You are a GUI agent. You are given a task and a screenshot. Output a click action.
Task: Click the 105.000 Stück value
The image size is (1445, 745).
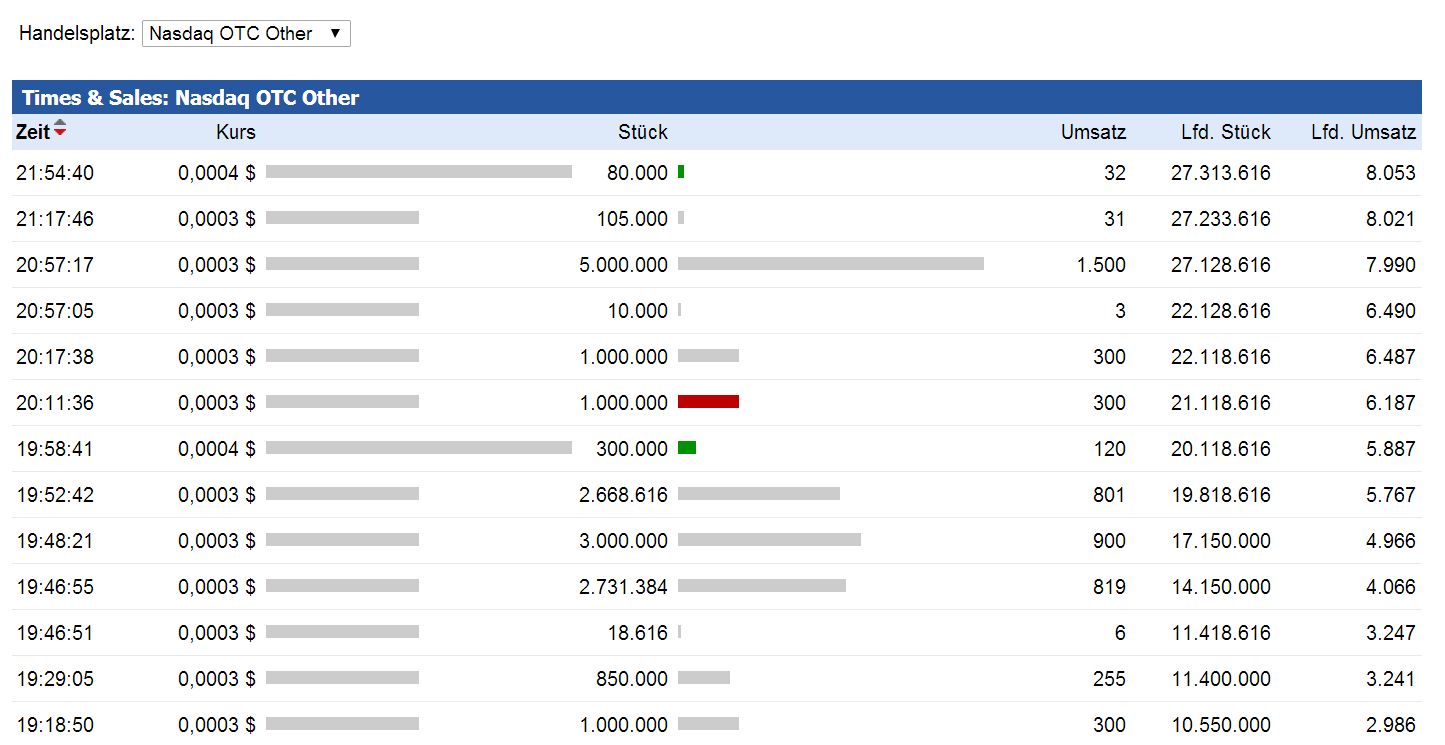(x=632, y=219)
